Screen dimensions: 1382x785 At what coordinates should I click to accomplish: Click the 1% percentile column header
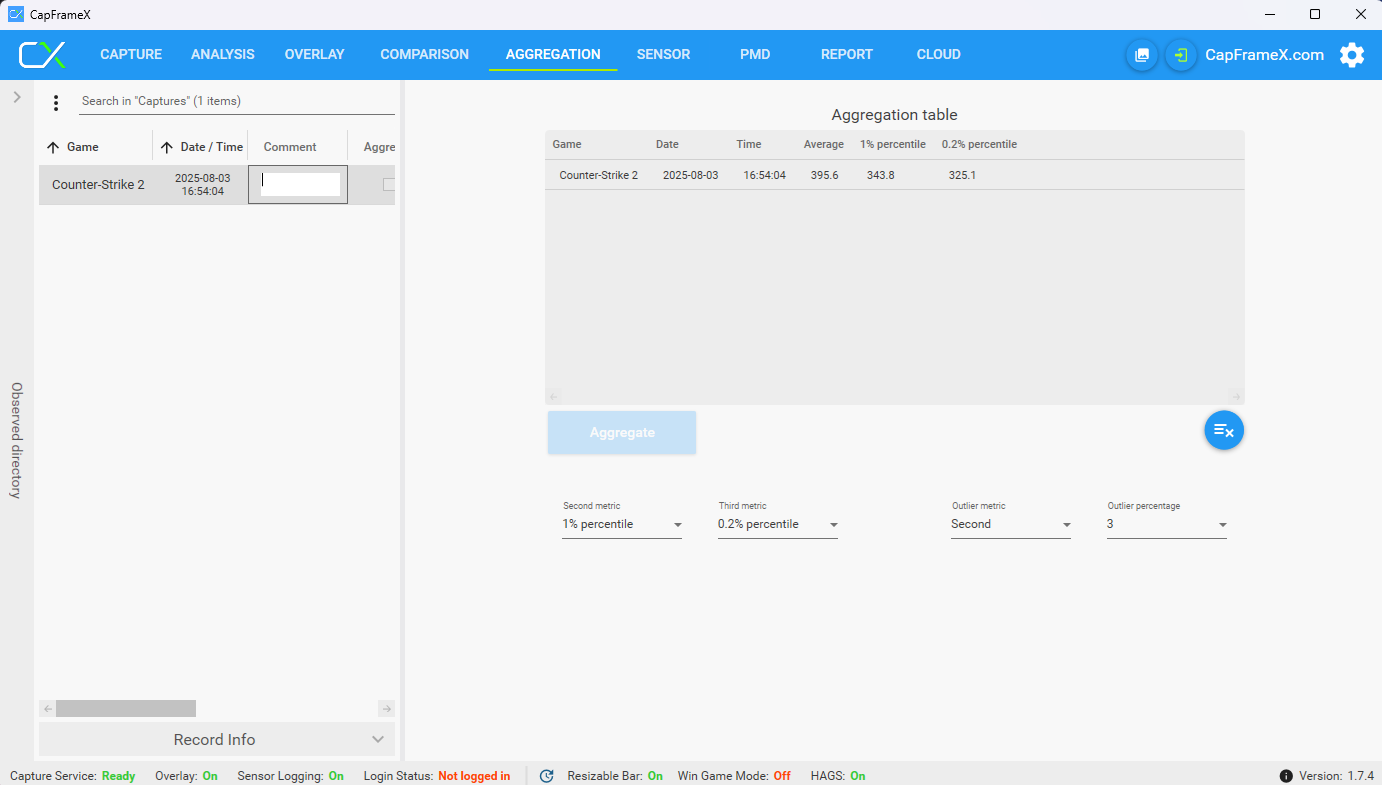[893, 145]
